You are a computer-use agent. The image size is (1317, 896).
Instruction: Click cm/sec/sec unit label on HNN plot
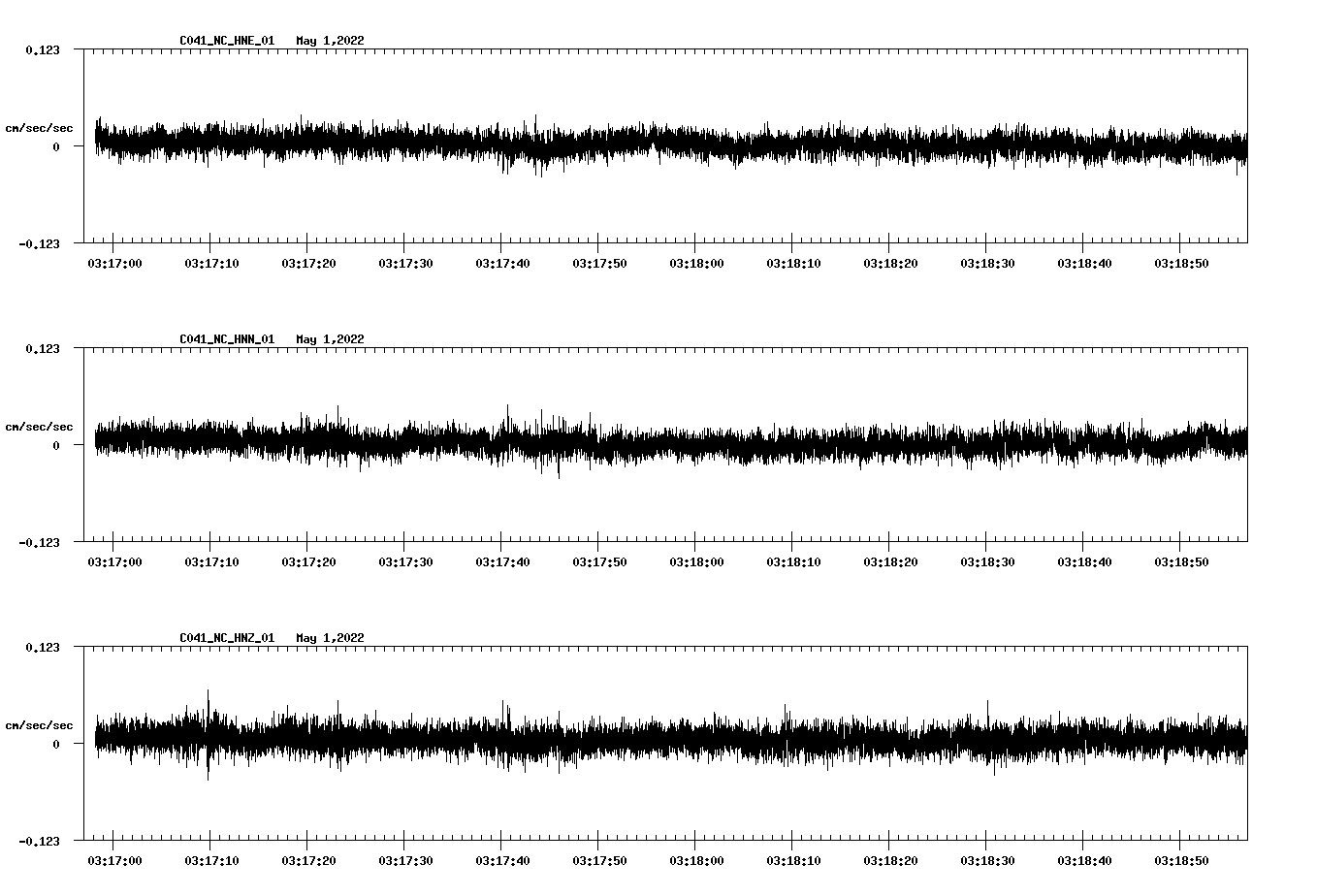pyautogui.click(x=39, y=427)
